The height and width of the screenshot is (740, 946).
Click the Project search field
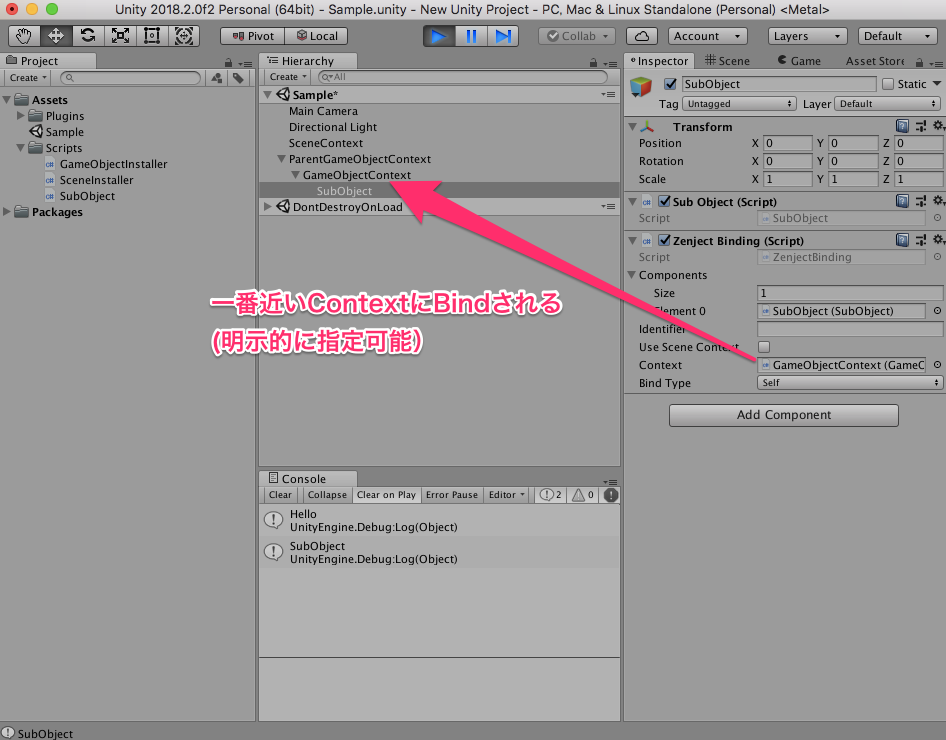coord(130,78)
